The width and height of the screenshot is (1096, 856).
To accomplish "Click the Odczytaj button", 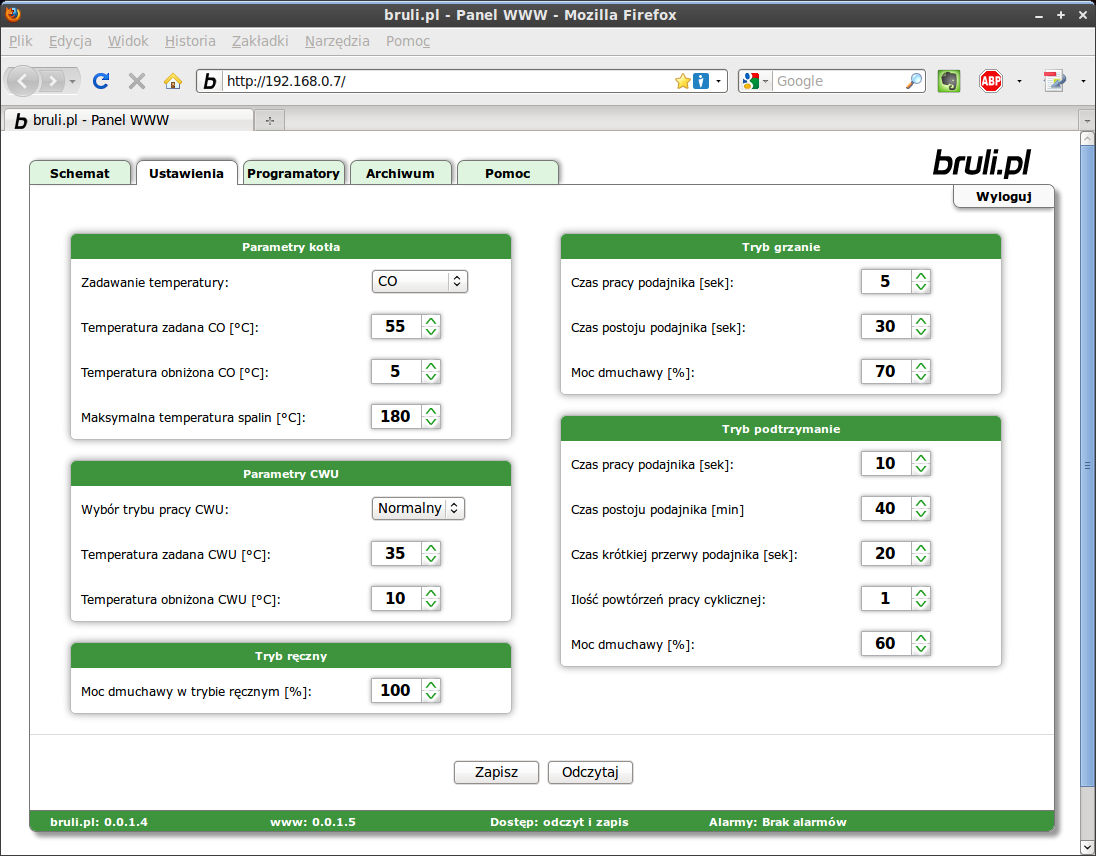I will click(x=591, y=772).
